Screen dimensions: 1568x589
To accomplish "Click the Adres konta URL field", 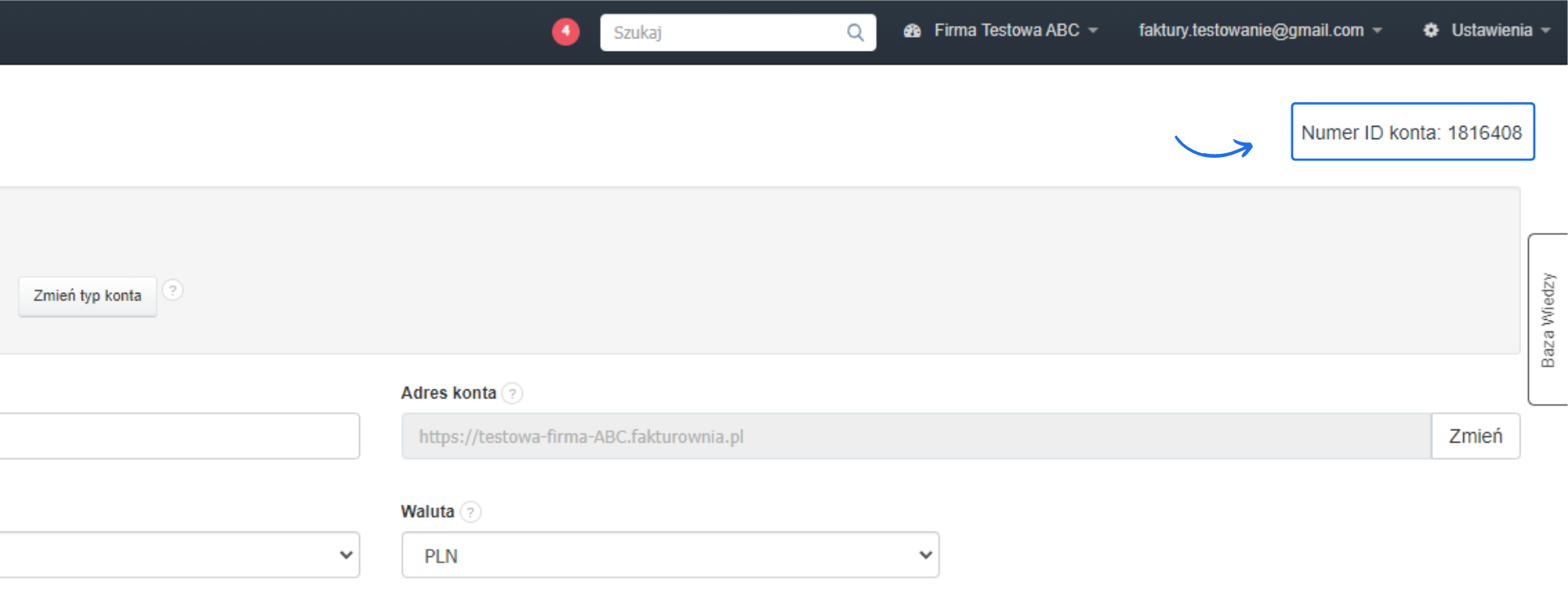I will [x=915, y=437].
